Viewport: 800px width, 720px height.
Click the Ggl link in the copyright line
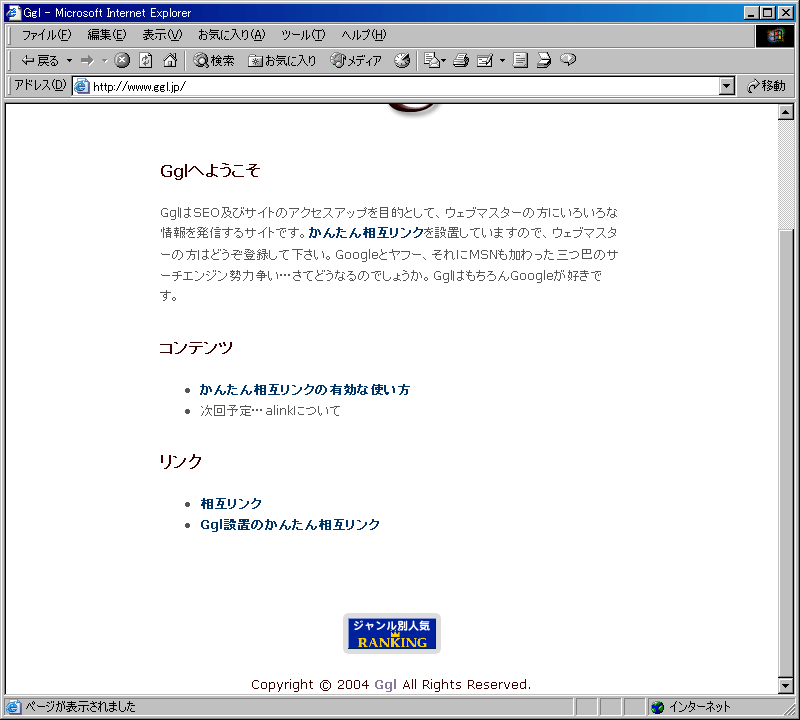coord(385,684)
